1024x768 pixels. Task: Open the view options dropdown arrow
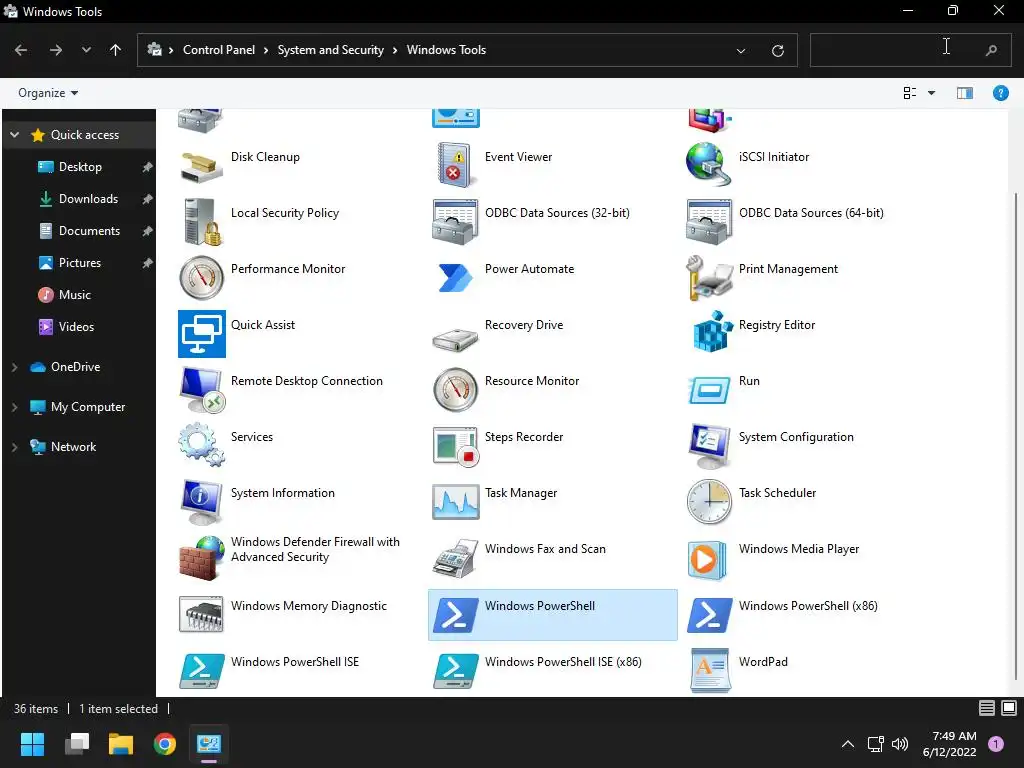(x=931, y=93)
